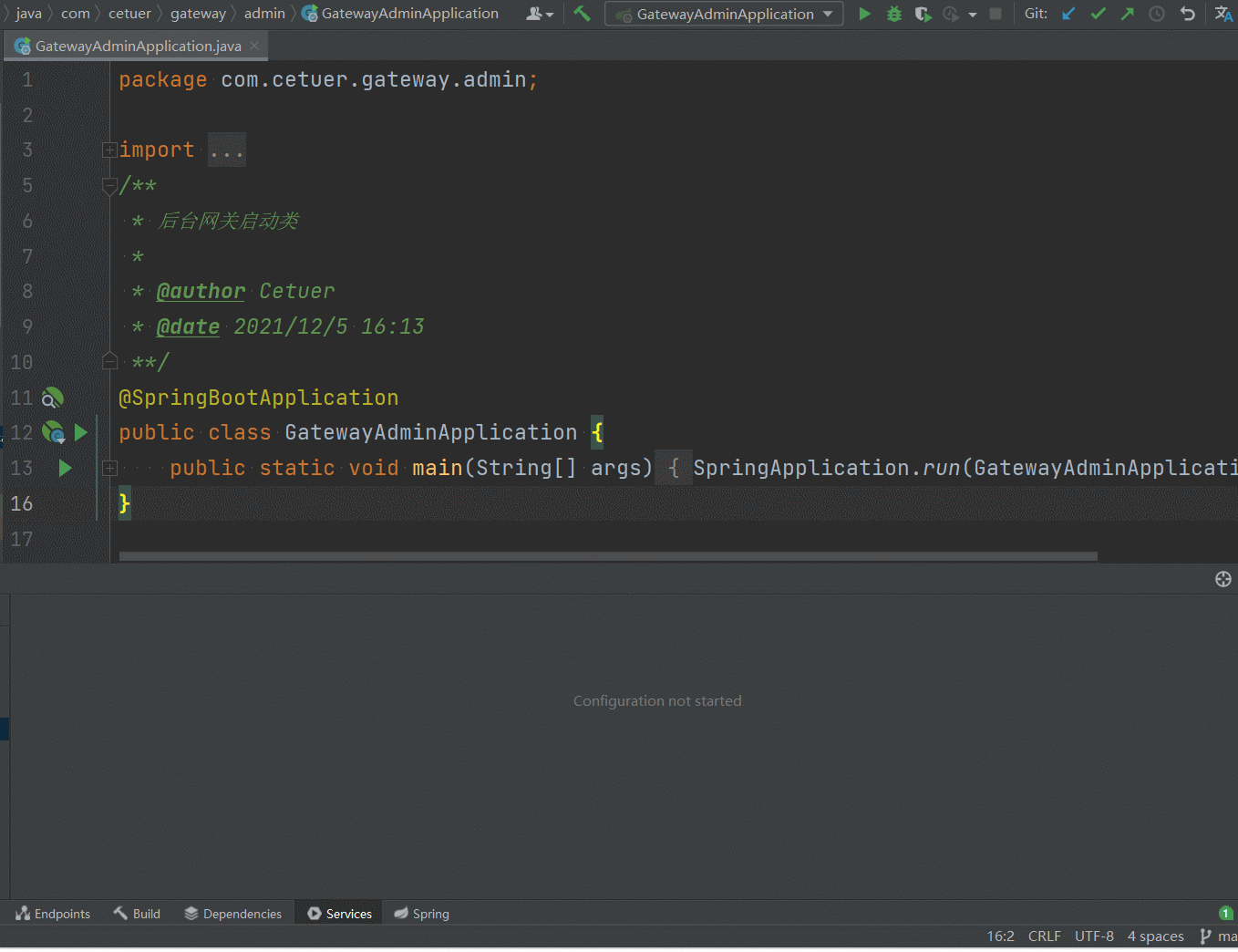Switch to the Spring tool window tab
Image resolution: width=1238 pixels, height=952 pixels.
point(421,913)
